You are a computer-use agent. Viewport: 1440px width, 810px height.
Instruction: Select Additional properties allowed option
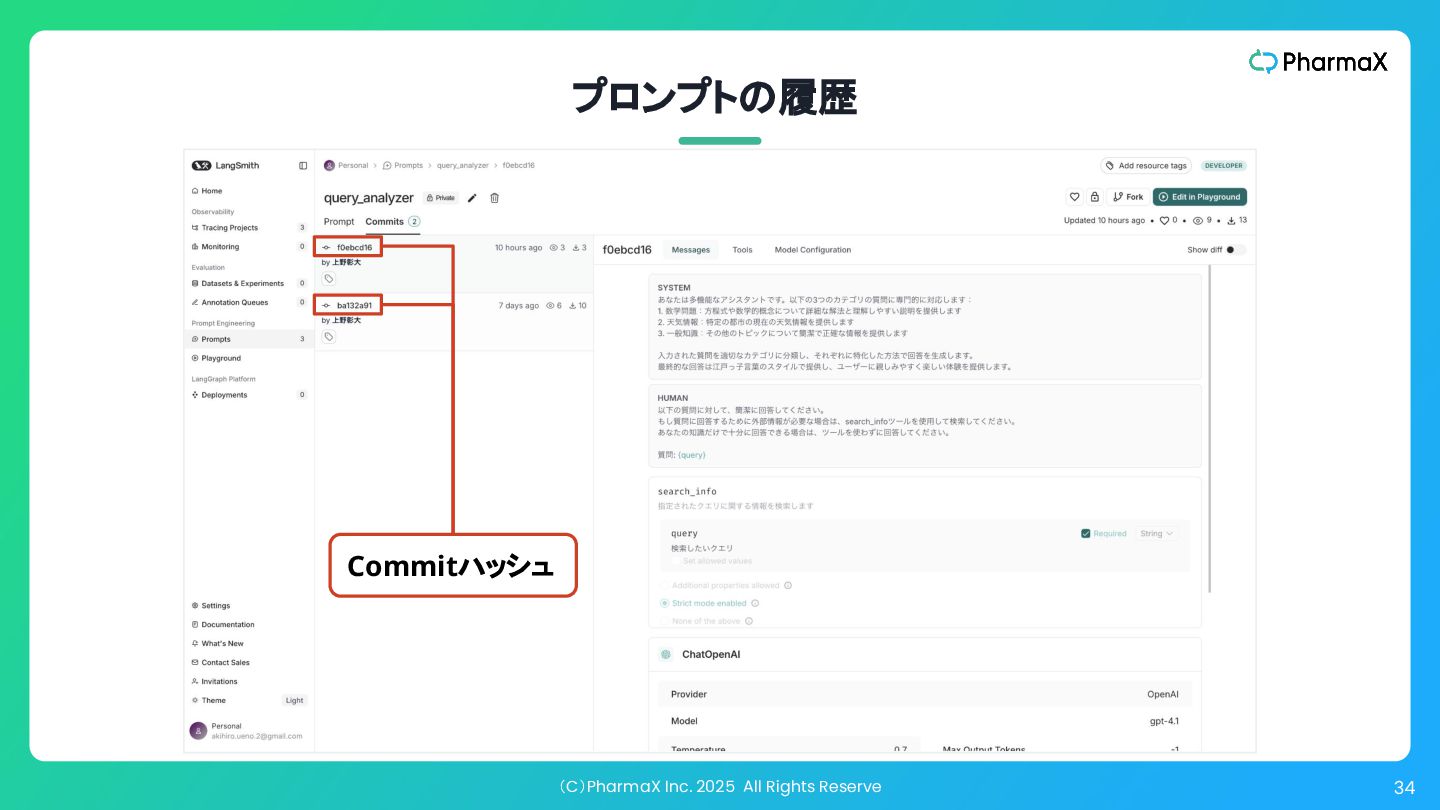point(664,585)
